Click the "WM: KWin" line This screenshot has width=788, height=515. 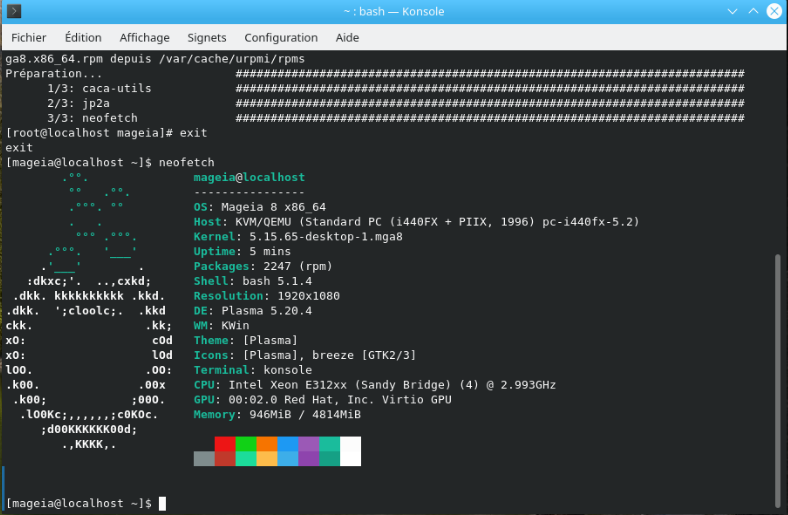(x=222, y=326)
